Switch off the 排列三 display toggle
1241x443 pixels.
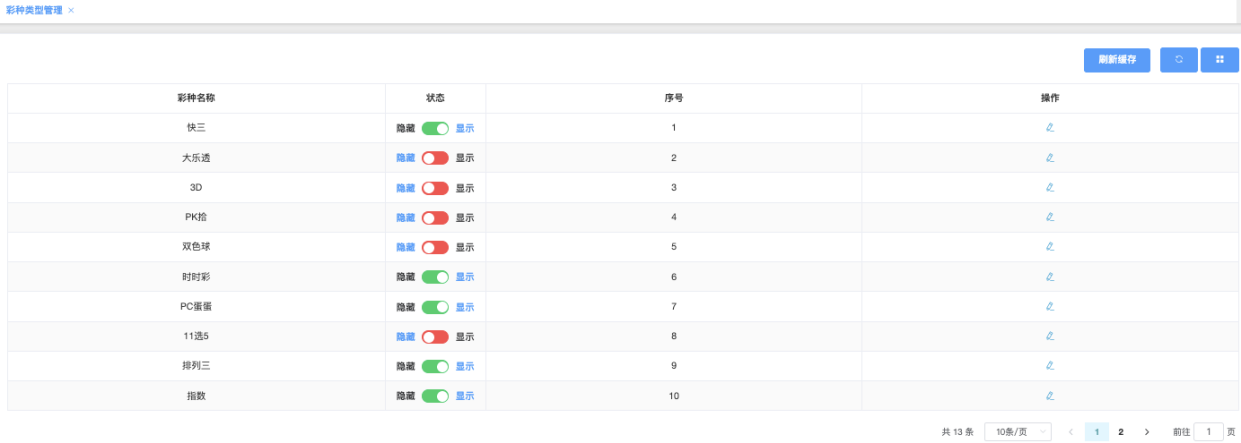click(435, 366)
